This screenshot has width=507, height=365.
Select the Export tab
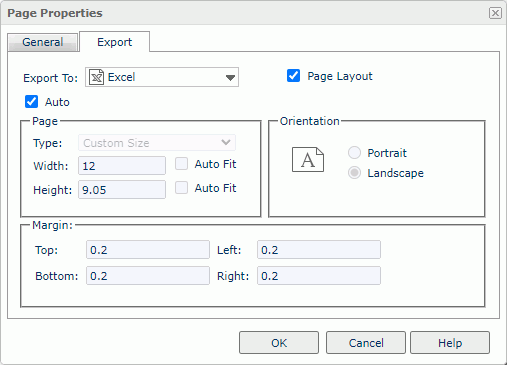point(114,42)
